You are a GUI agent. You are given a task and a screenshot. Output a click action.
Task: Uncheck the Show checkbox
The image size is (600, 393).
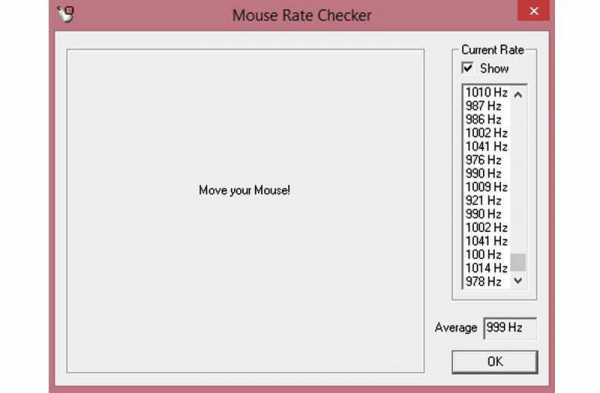click(467, 68)
